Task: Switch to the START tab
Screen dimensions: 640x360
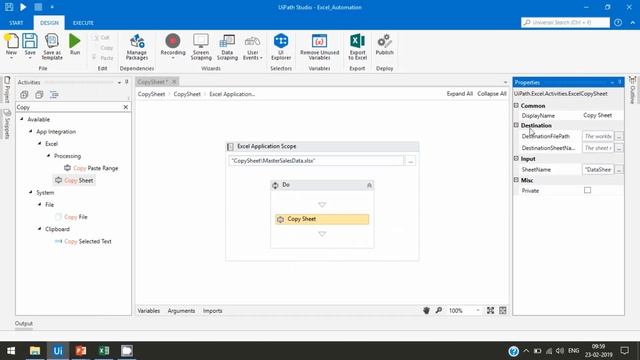Action: coord(16,23)
